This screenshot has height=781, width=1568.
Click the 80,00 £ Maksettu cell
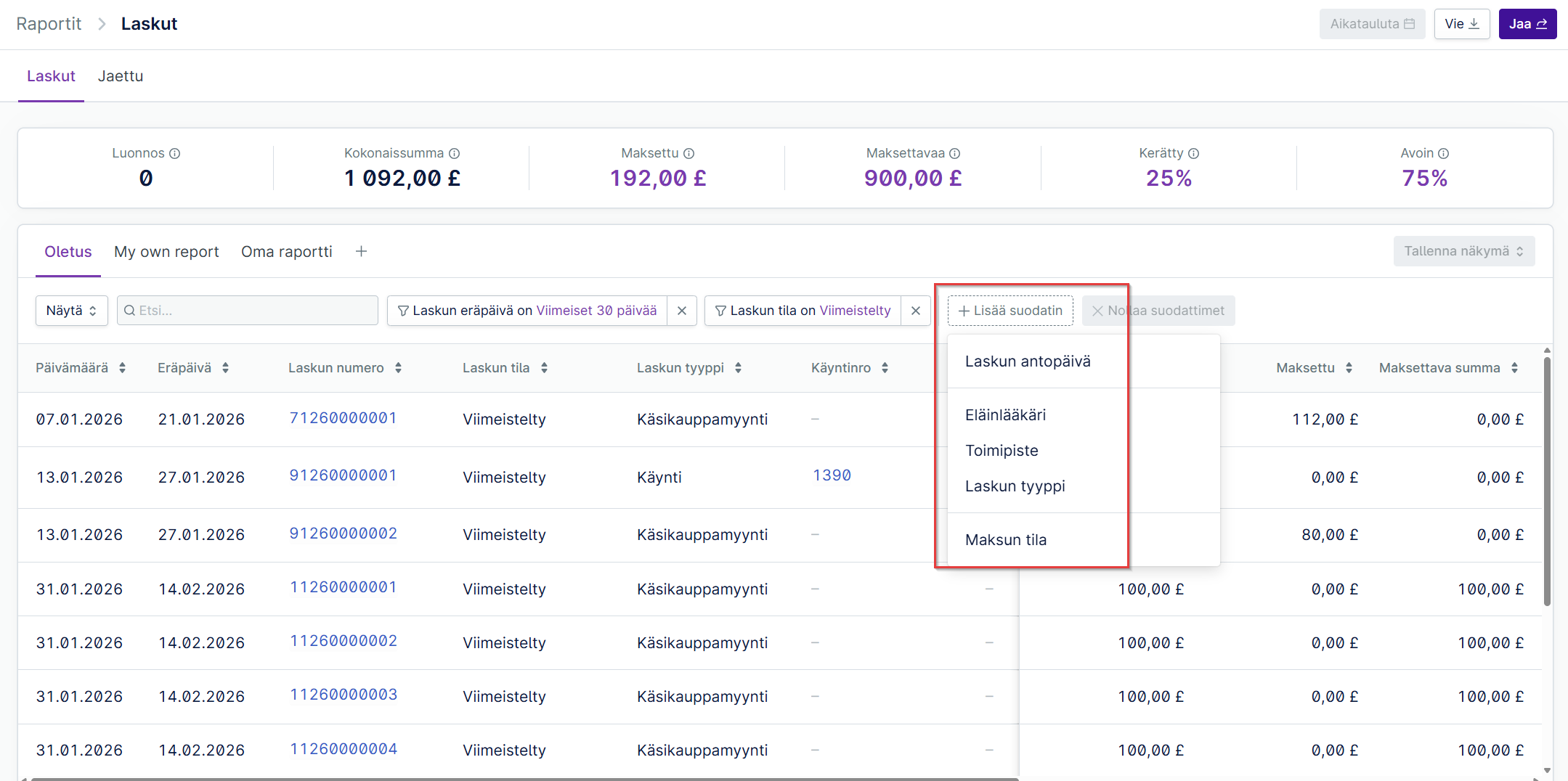pos(1330,535)
